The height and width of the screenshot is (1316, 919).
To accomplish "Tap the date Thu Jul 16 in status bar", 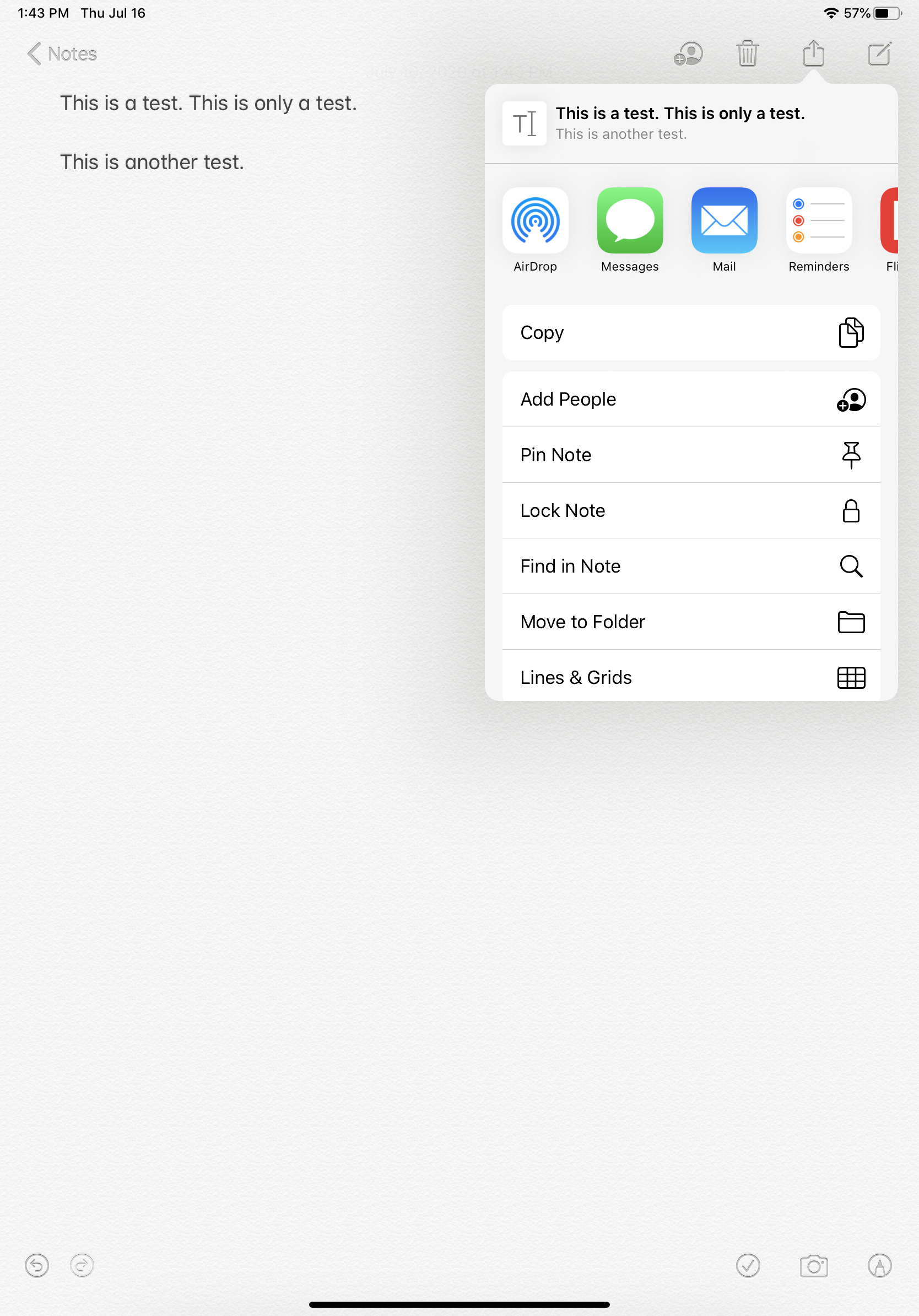I will (113, 13).
